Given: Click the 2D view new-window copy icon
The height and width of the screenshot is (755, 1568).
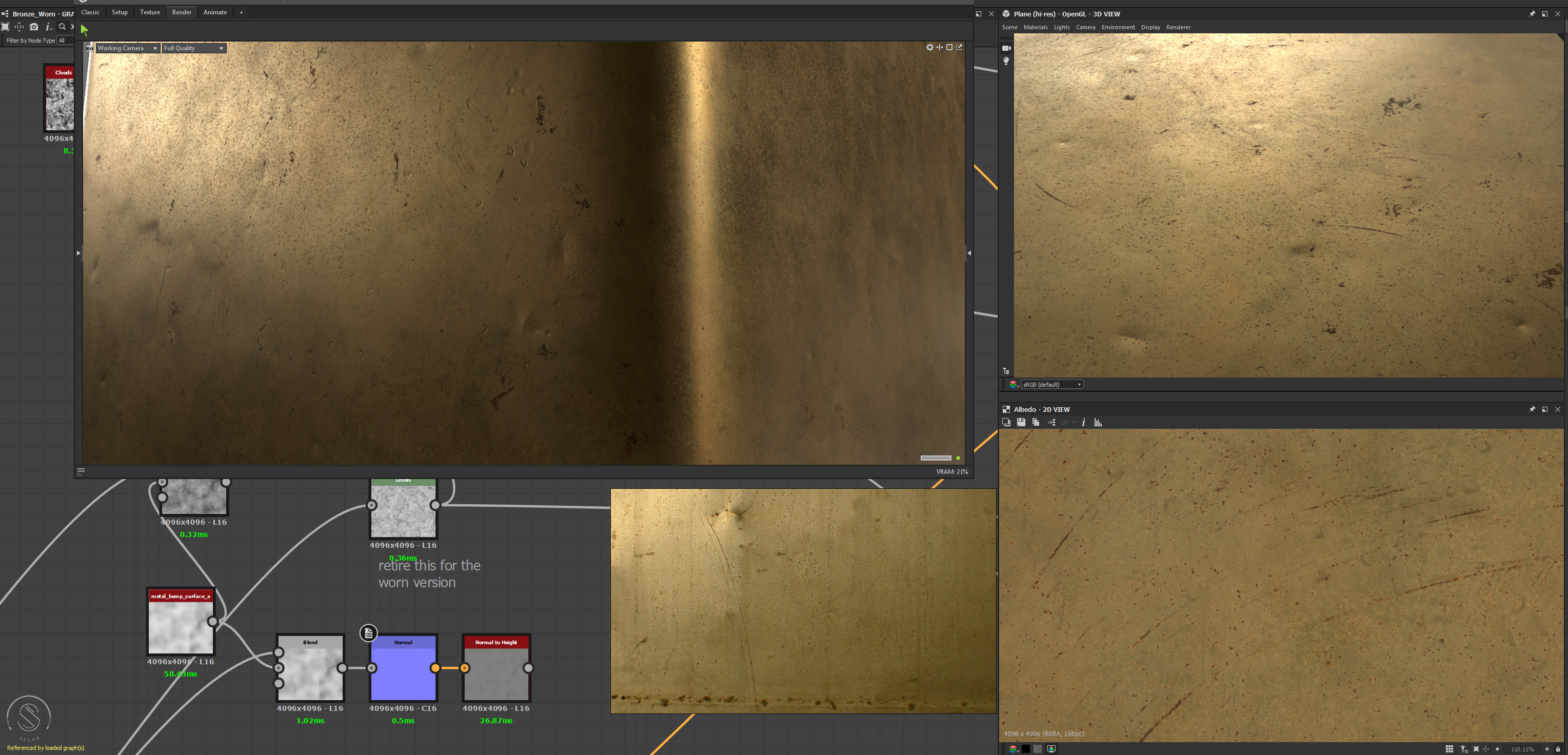Looking at the screenshot, I should (x=1006, y=422).
